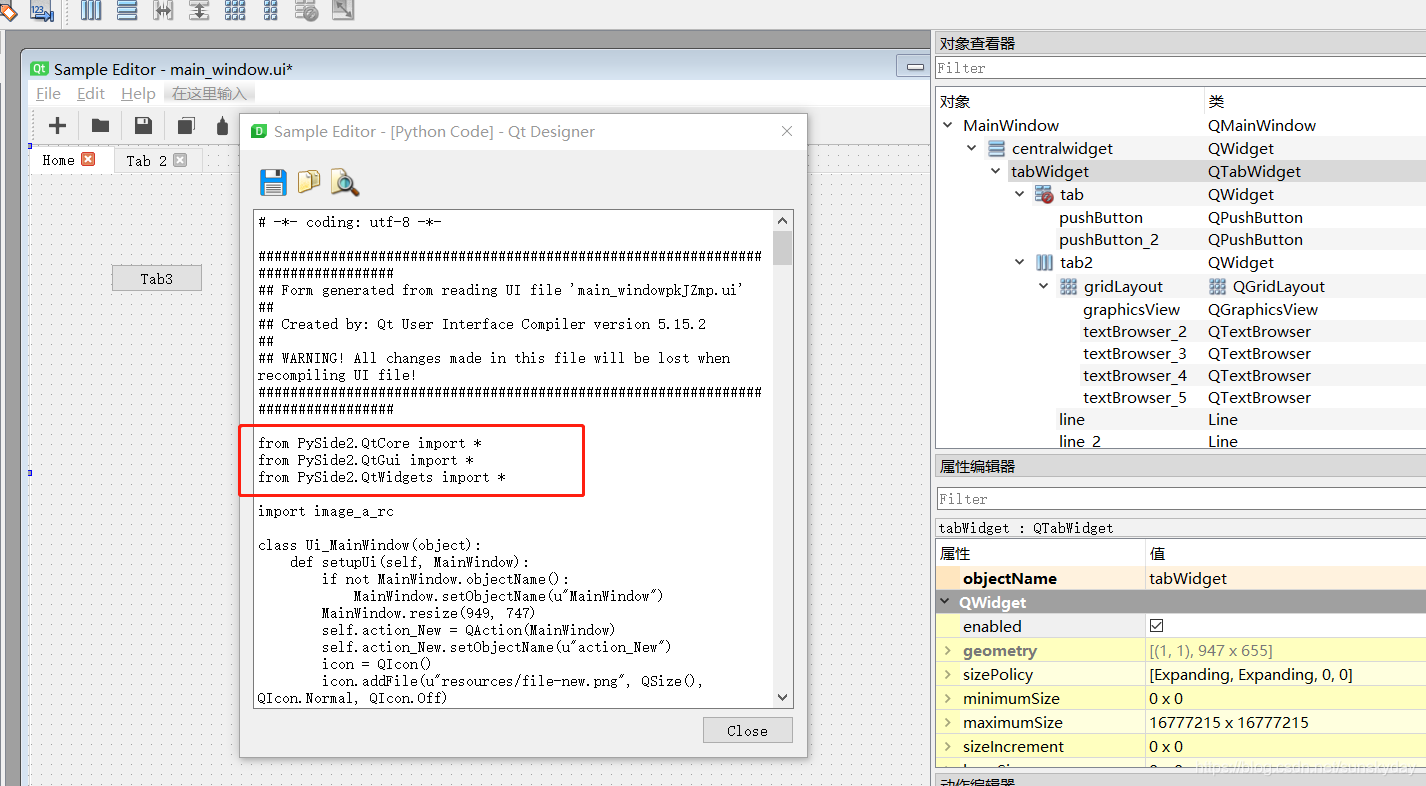
Task: Click the Tab3 button on the form
Action: click(x=156, y=277)
